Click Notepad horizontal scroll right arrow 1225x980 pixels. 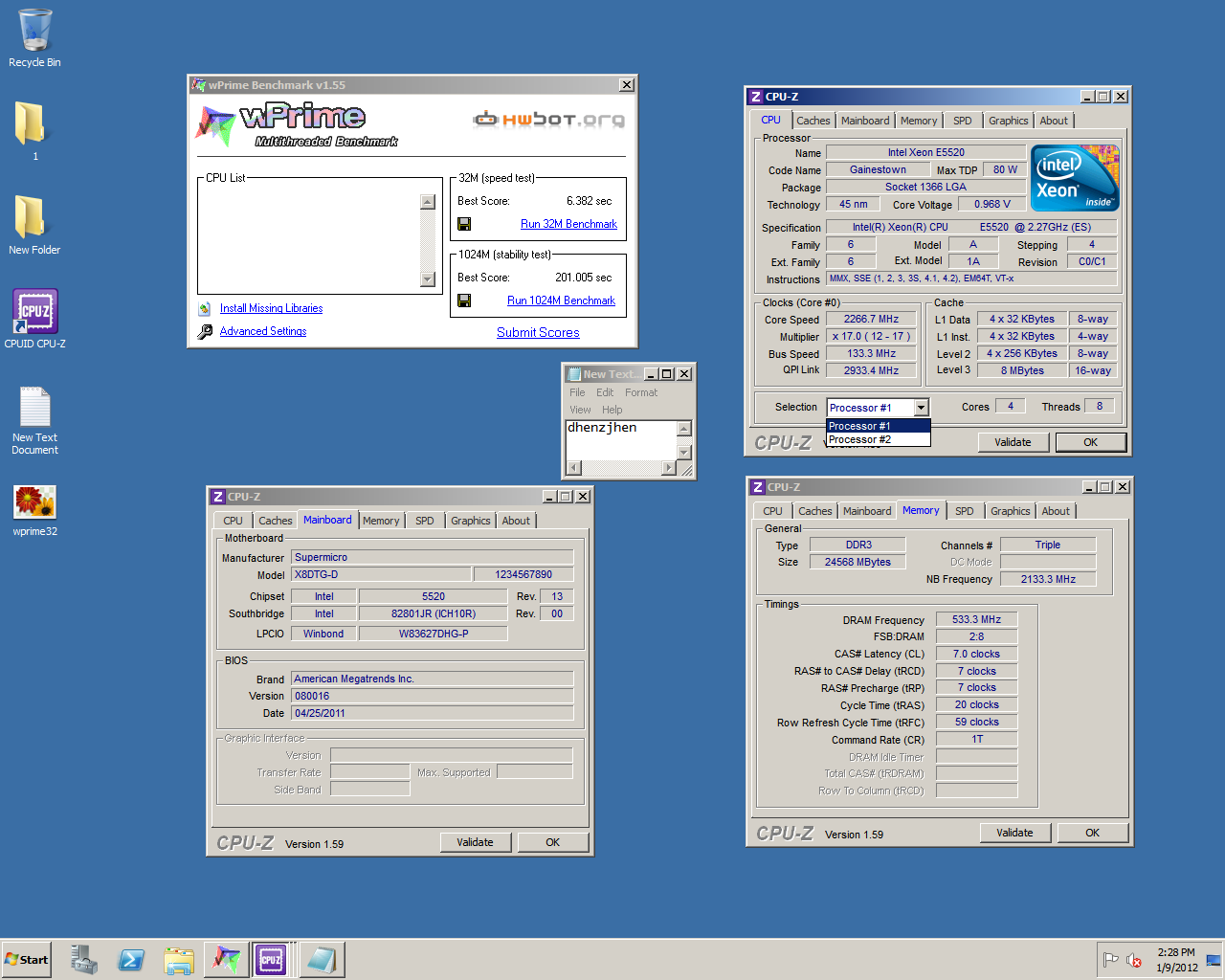tap(668, 468)
